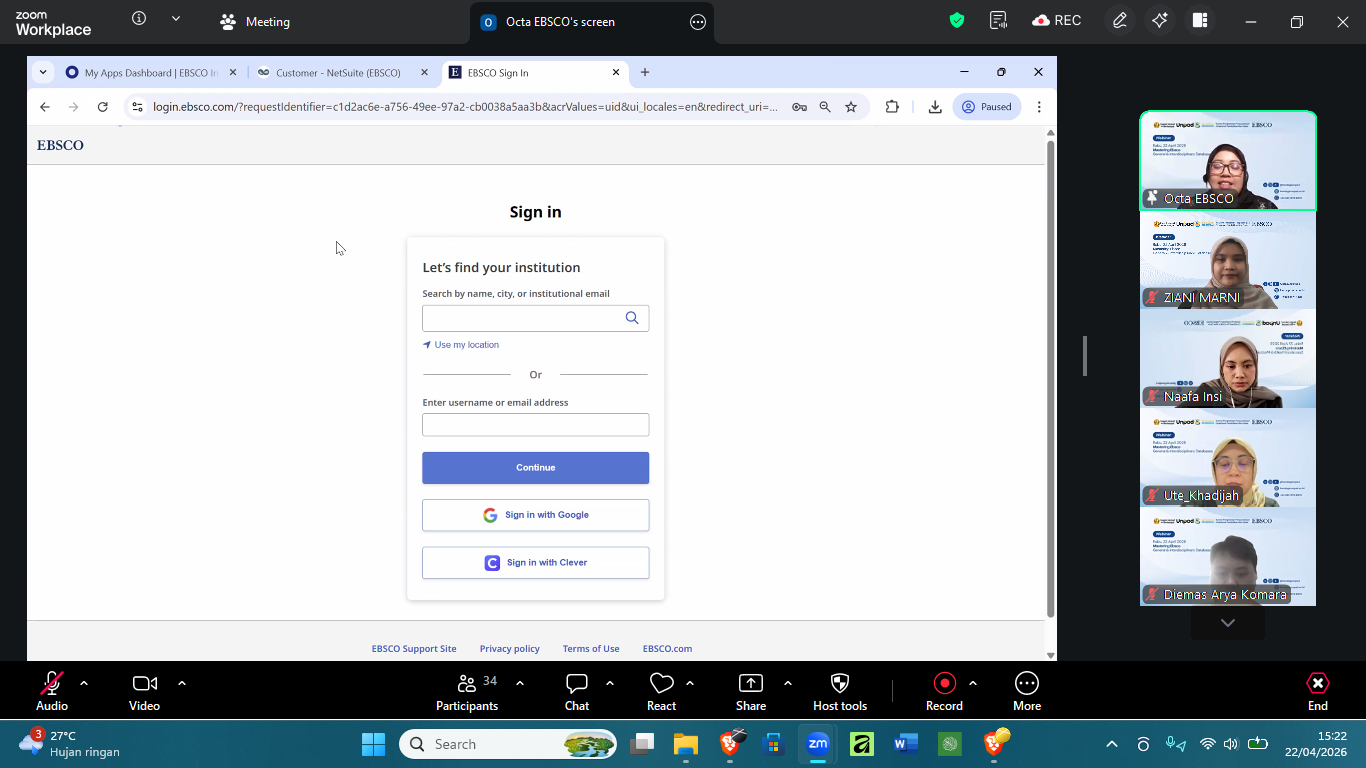Choose Sign in with Clever
The width and height of the screenshot is (1366, 768).
[535, 563]
